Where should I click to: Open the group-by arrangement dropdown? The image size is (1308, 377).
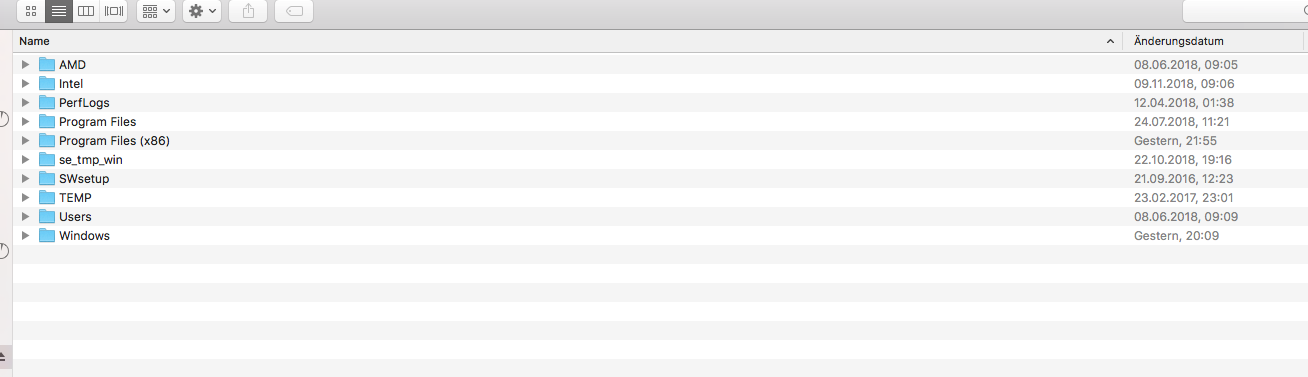(x=155, y=11)
